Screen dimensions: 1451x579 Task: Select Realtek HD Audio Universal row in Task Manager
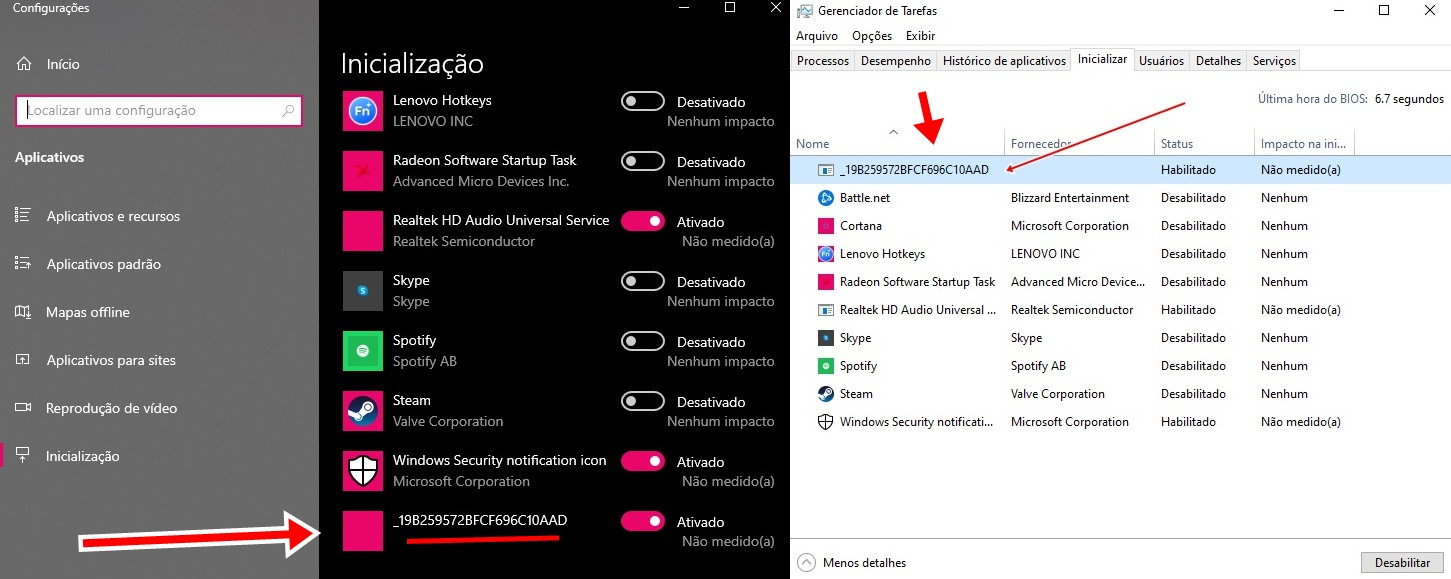[x=1120, y=310]
